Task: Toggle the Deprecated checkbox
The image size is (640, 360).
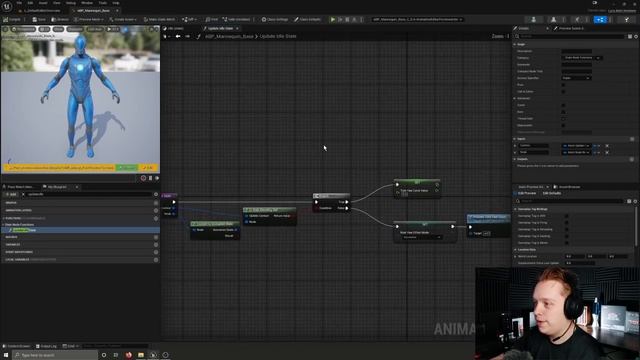Action: 563,125
